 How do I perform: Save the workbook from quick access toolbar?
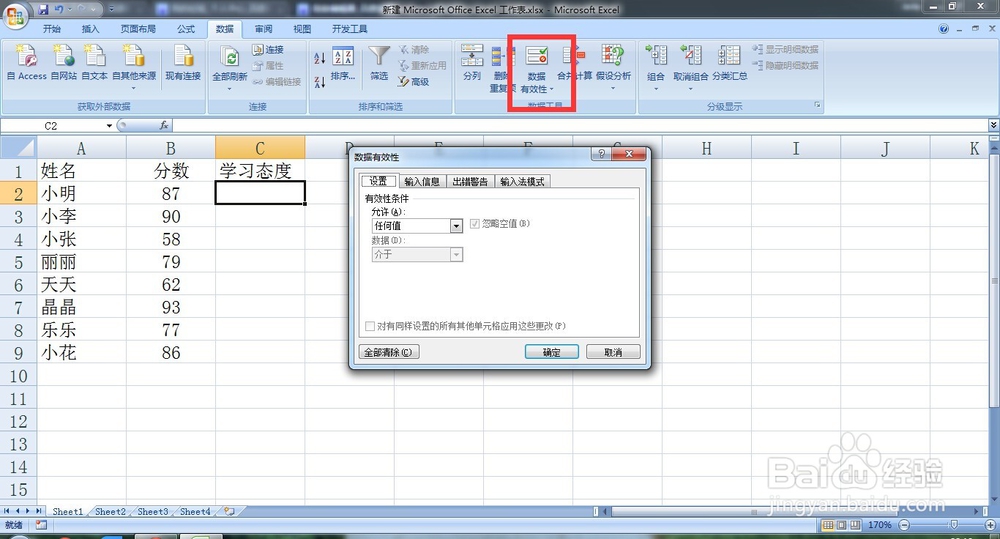coord(43,9)
